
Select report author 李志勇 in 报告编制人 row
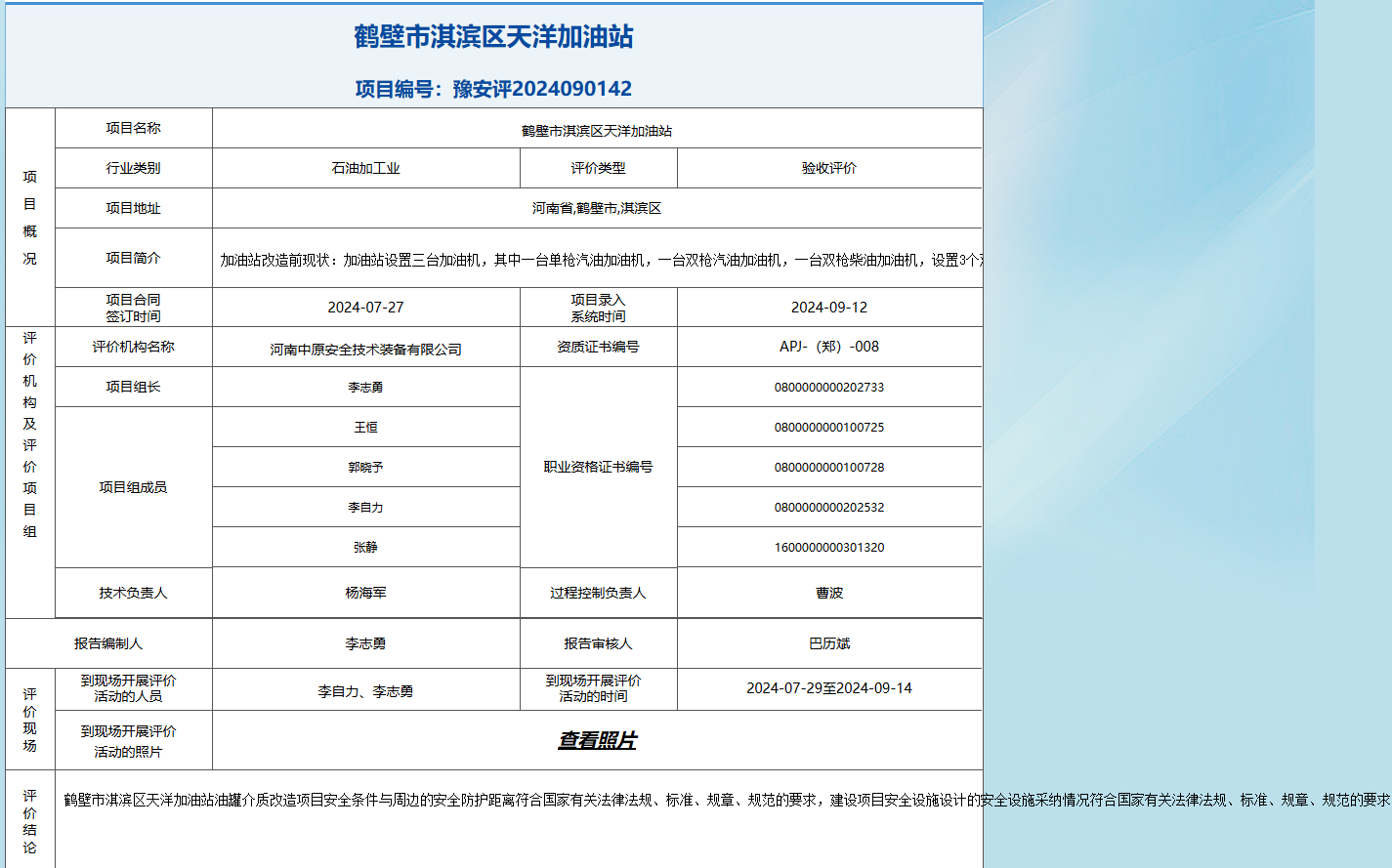click(366, 643)
